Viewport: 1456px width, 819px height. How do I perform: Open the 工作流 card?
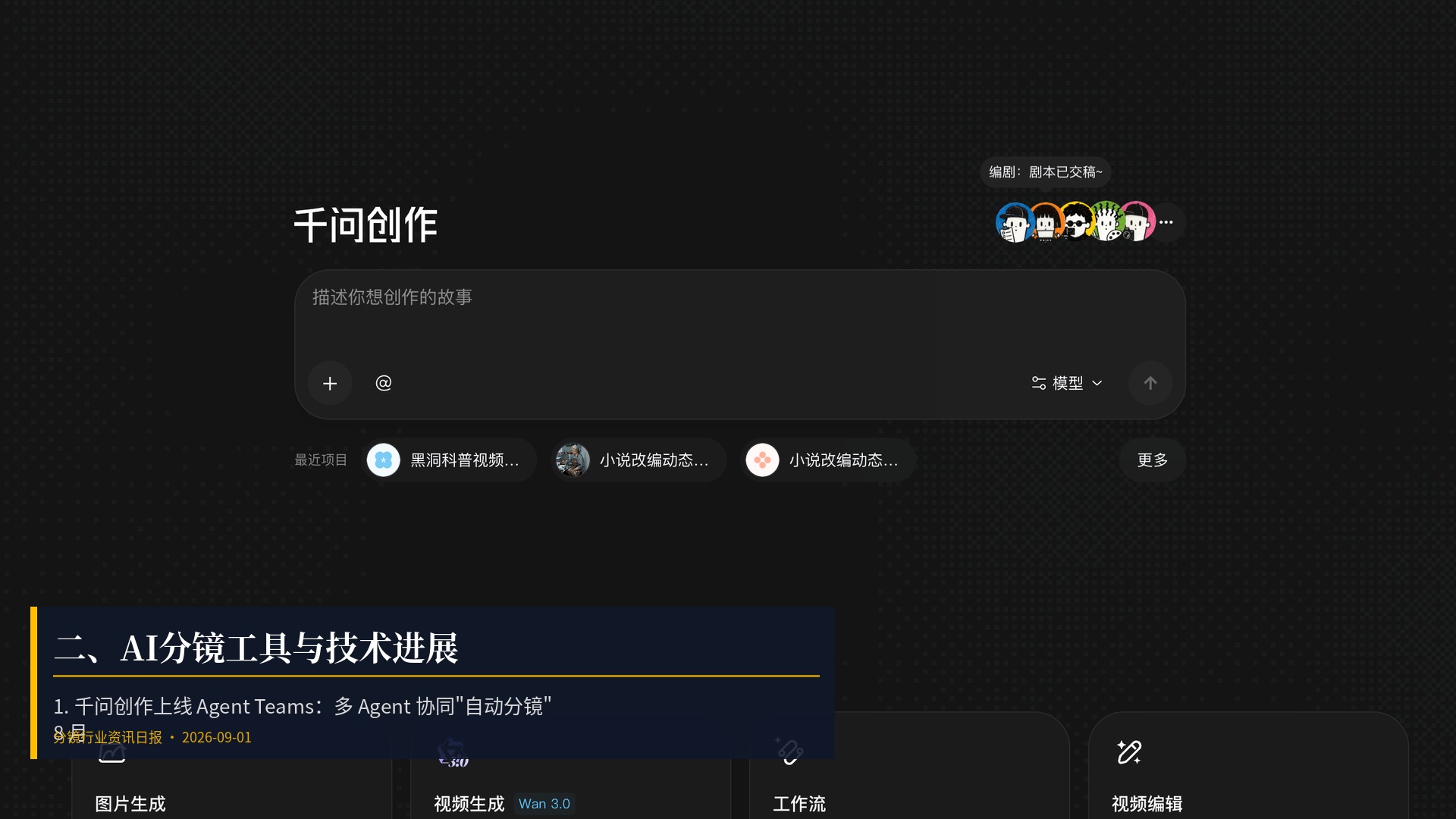click(x=909, y=766)
